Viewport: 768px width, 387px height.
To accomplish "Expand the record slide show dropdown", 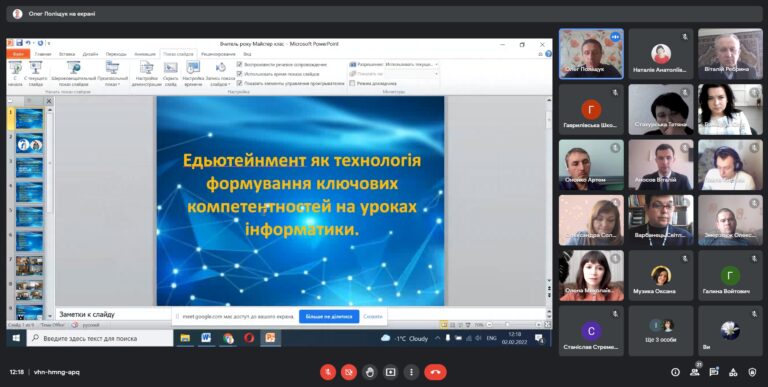I will coord(220,73).
